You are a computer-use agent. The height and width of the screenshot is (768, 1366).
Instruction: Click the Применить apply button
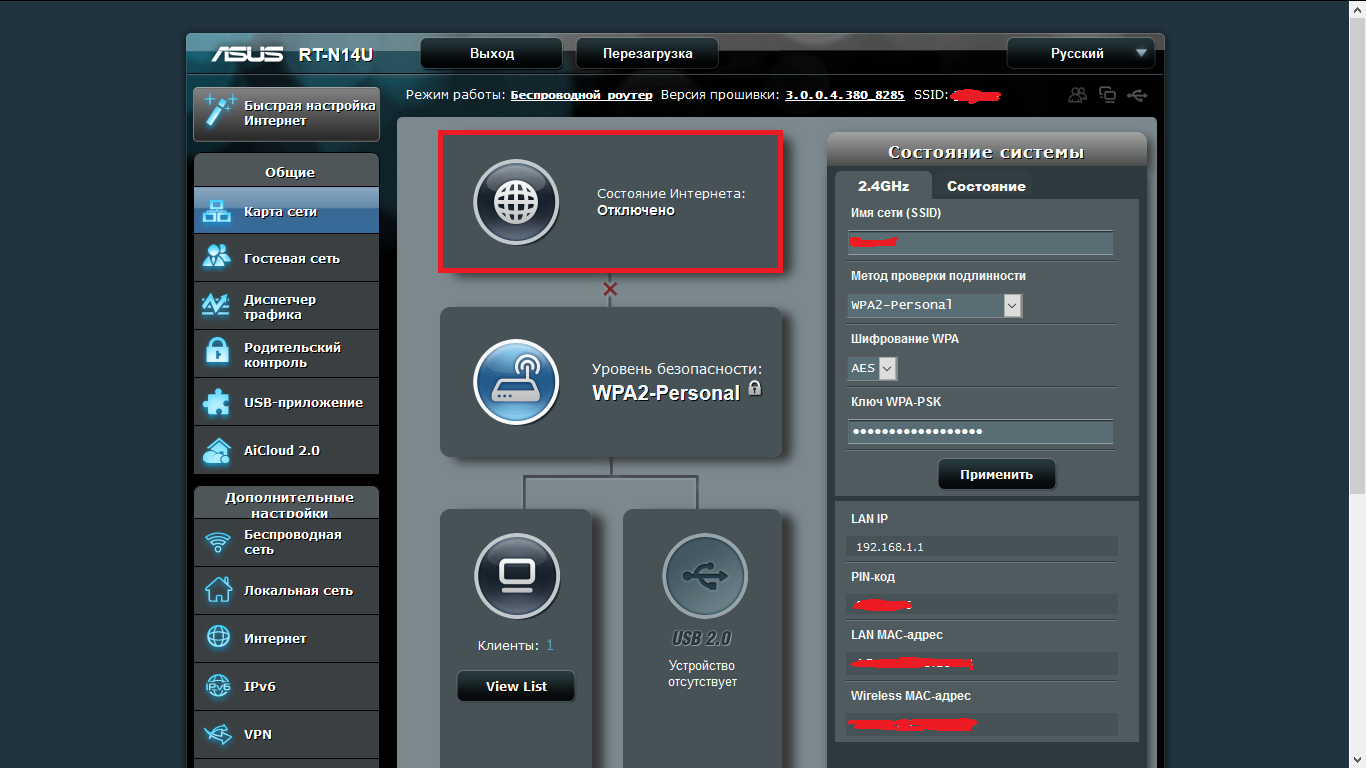[x=996, y=474]
